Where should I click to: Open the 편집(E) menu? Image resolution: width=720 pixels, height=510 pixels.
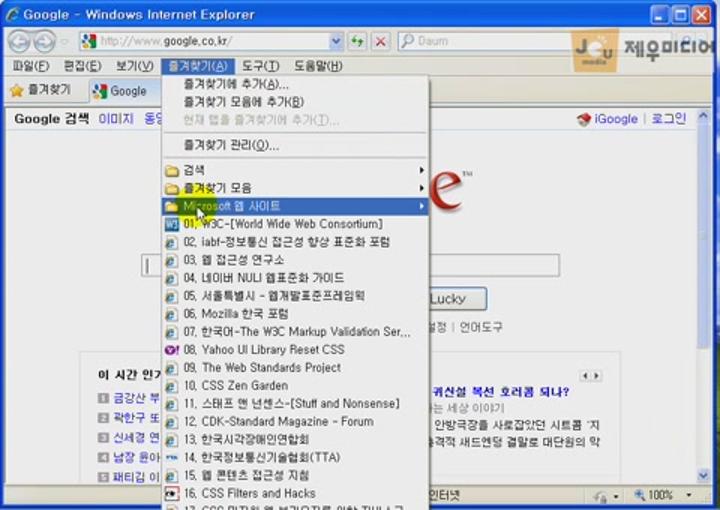(82, 67)
